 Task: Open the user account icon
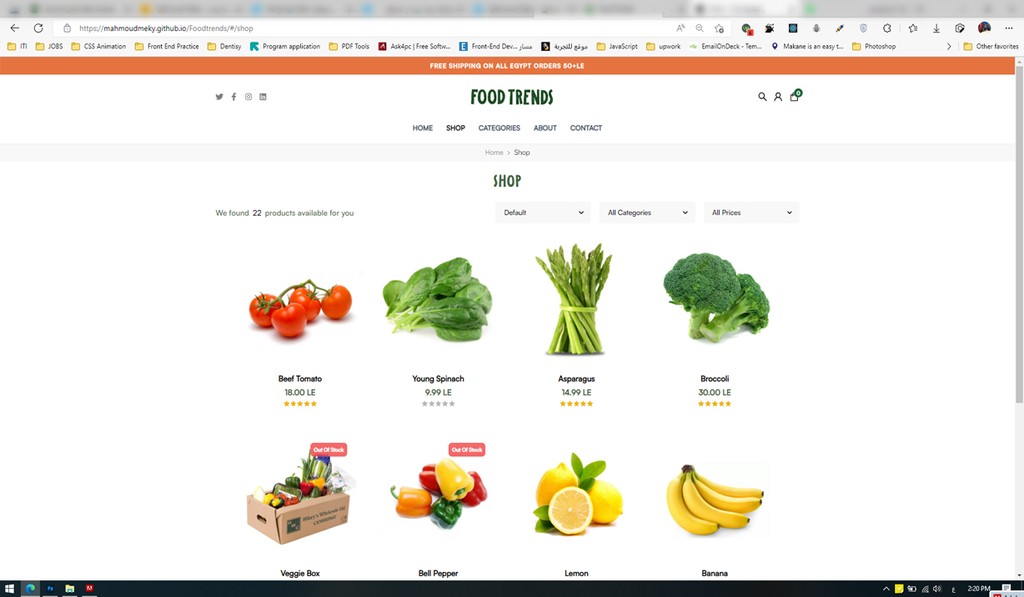(778, 97)
